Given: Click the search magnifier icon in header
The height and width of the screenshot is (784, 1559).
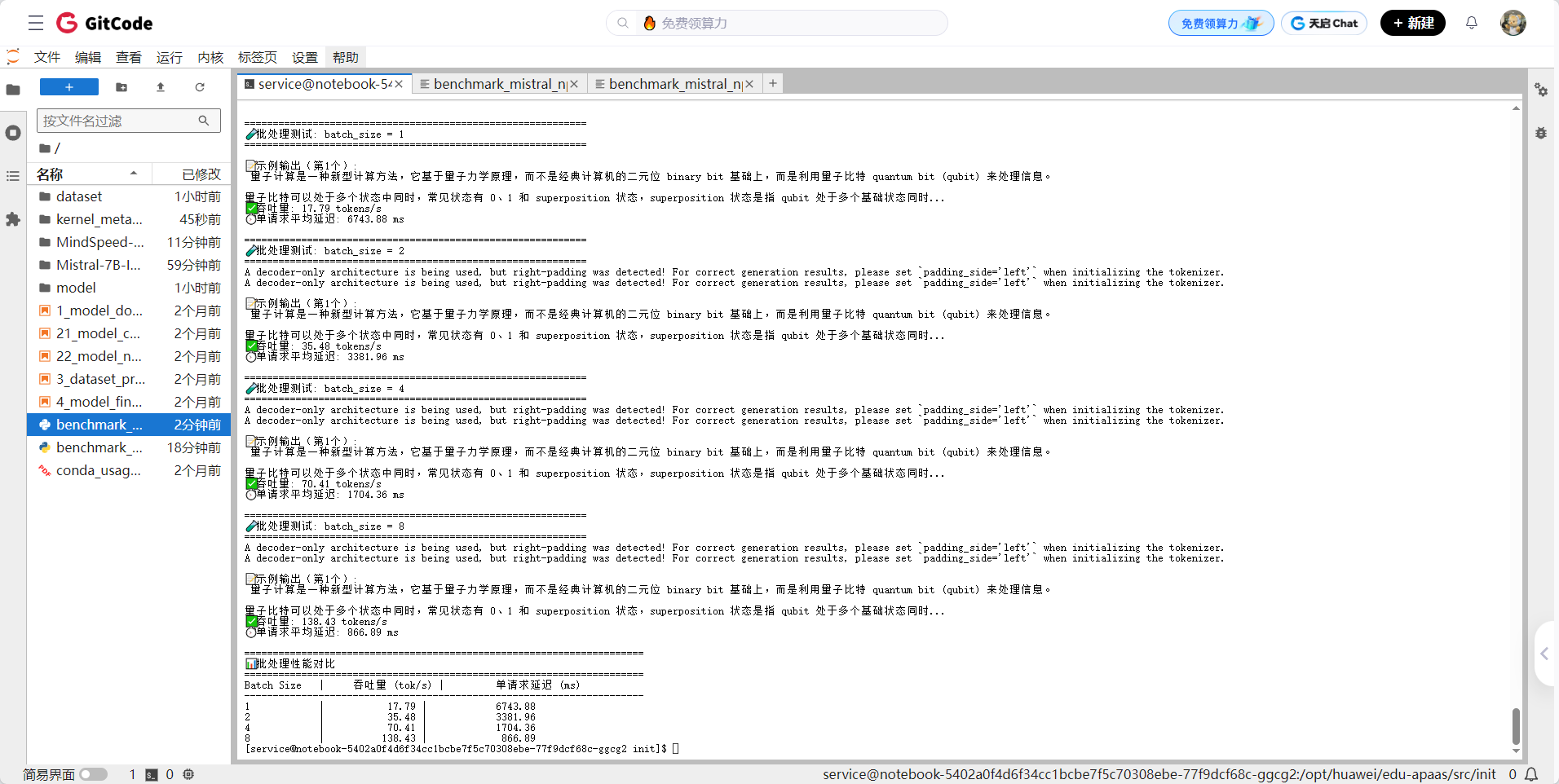Looking at the screenshot, I should click(x=623, y=23).
